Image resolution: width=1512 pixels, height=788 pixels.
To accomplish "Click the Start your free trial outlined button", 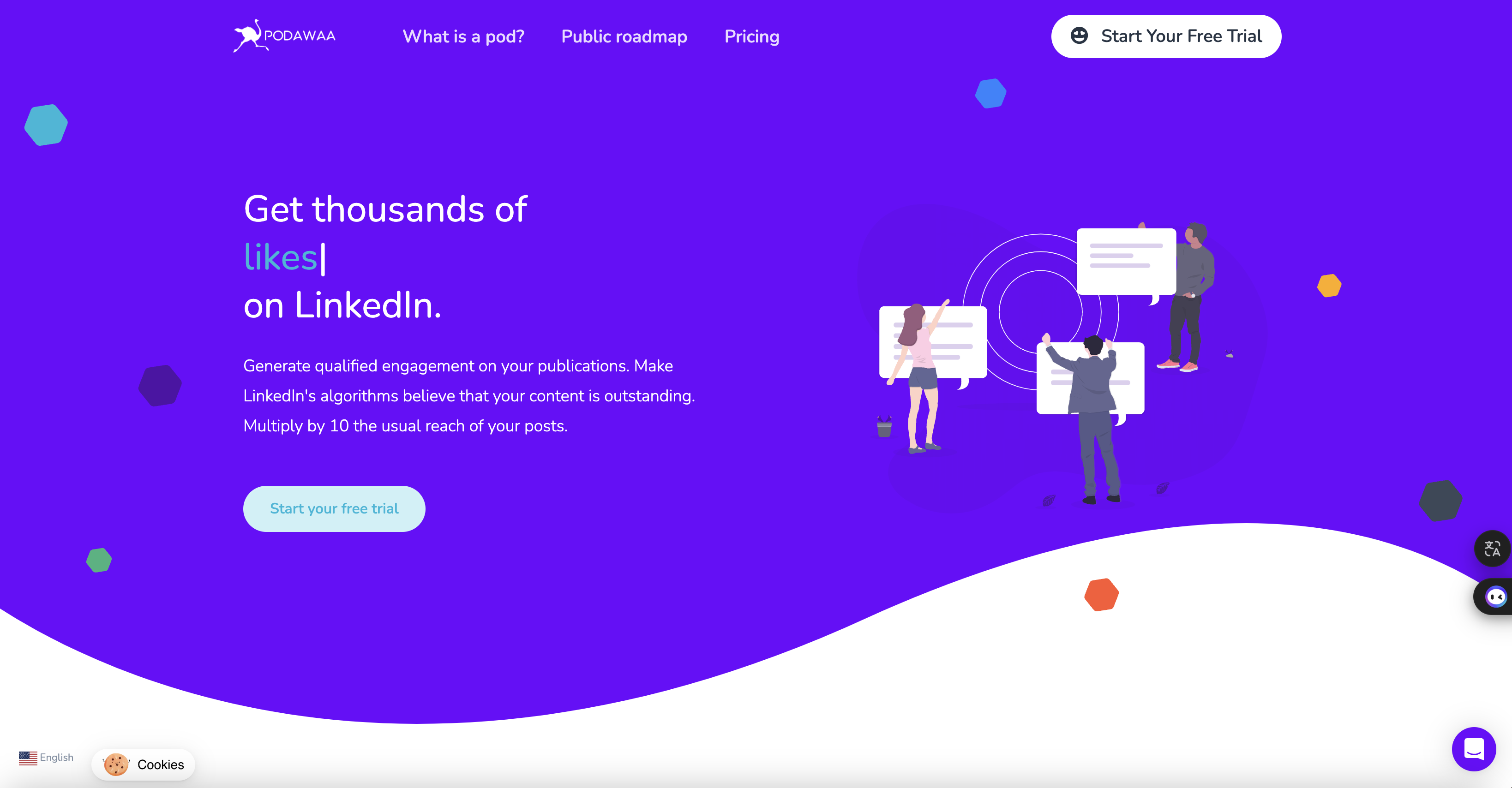I will 335,509.
